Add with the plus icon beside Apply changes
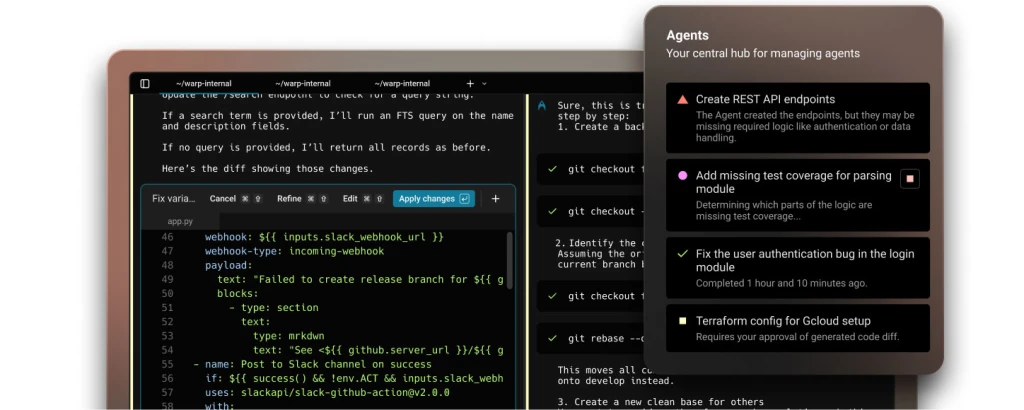This screenshot has height=410, width=1024. (x=495, y=198)
